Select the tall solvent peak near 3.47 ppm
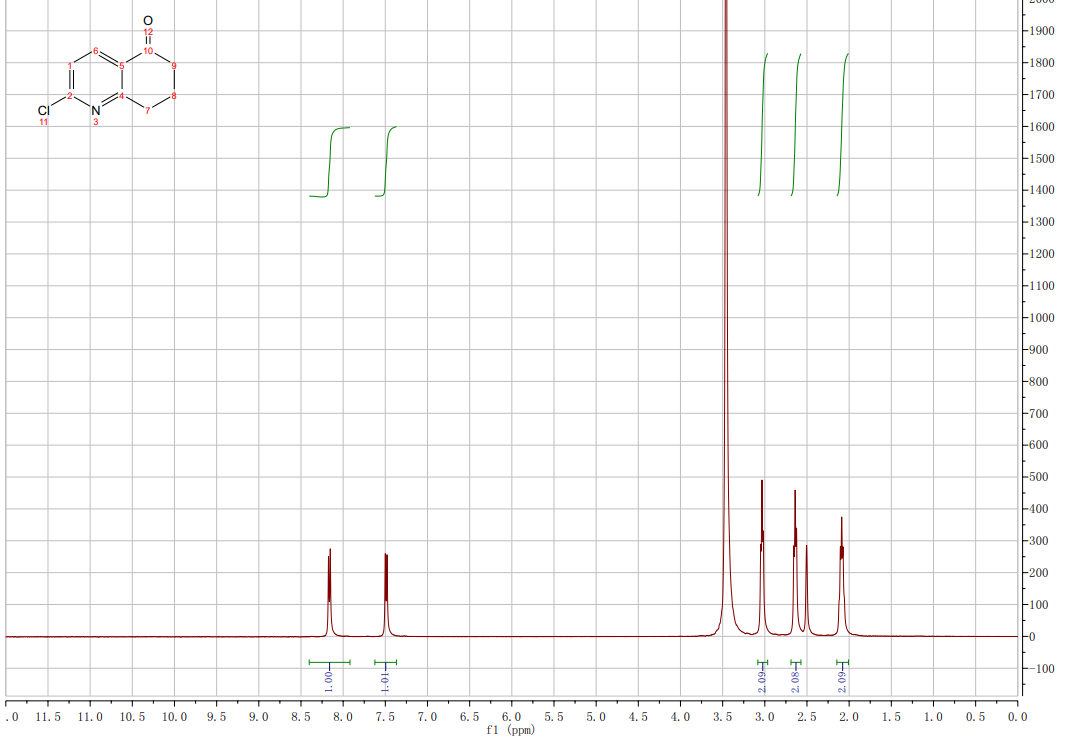This screenshot has height=739, width=1074. pos(726,300)
